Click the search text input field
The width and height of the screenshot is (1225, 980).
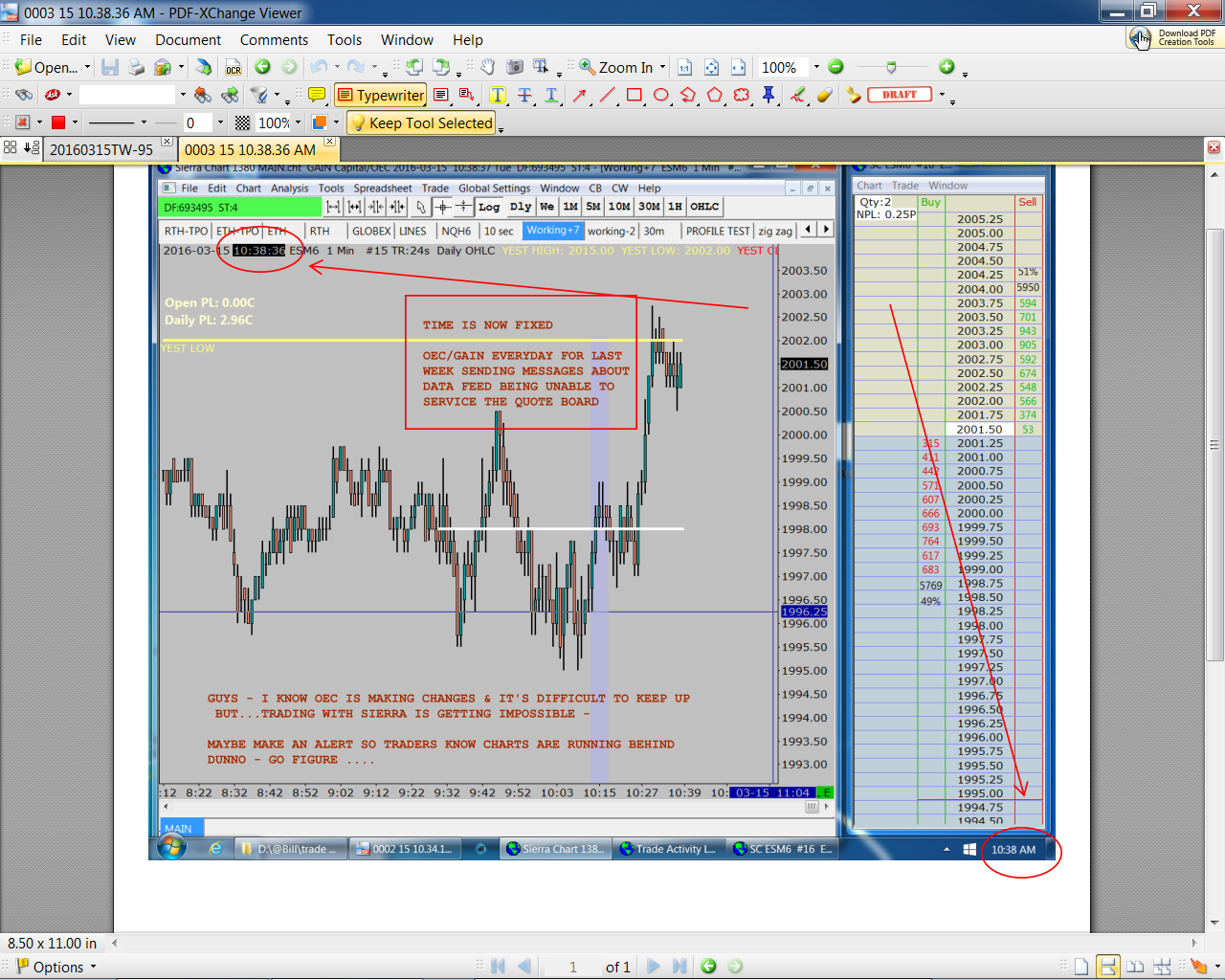(x=127, y=95)
